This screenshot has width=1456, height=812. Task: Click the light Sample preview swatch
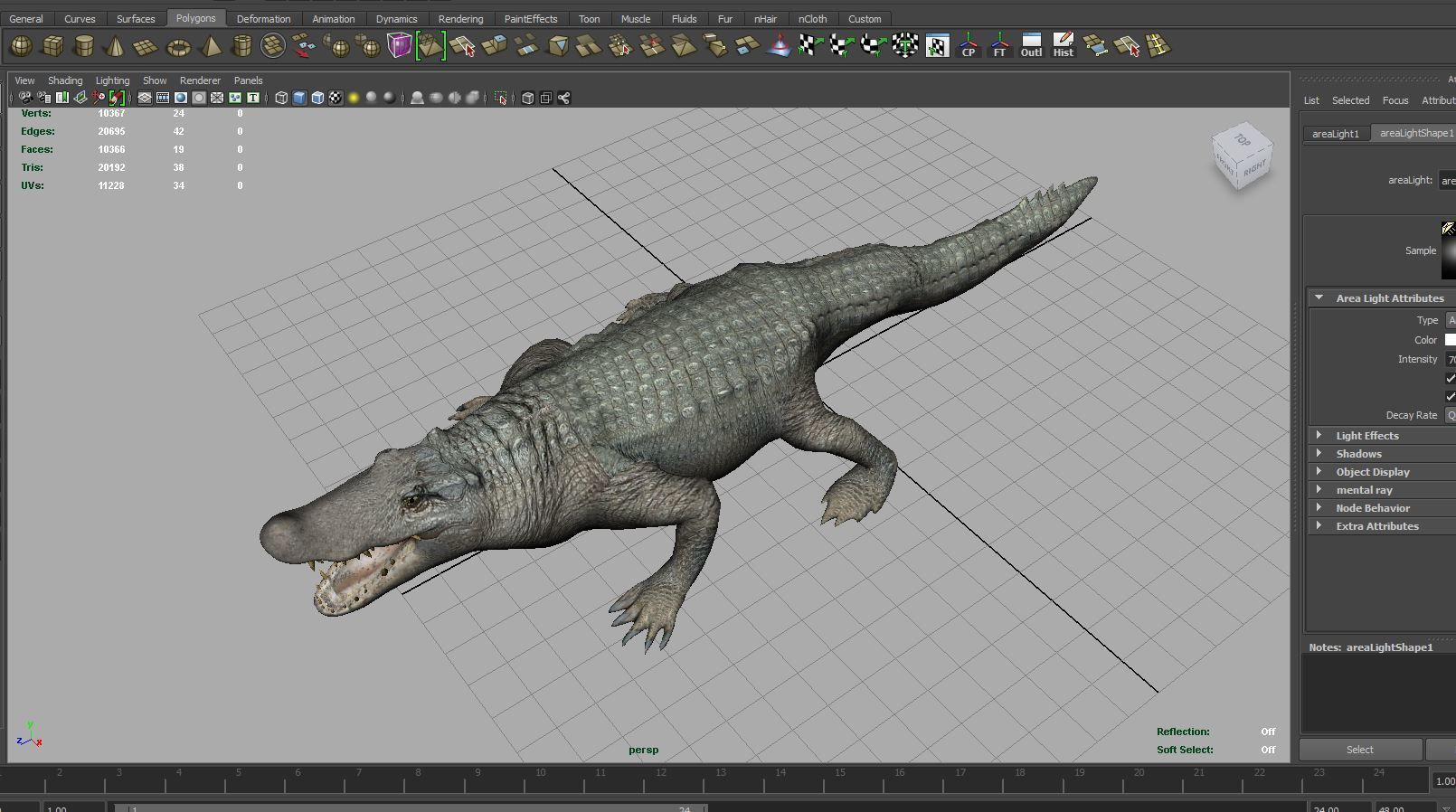point(1449,250)
